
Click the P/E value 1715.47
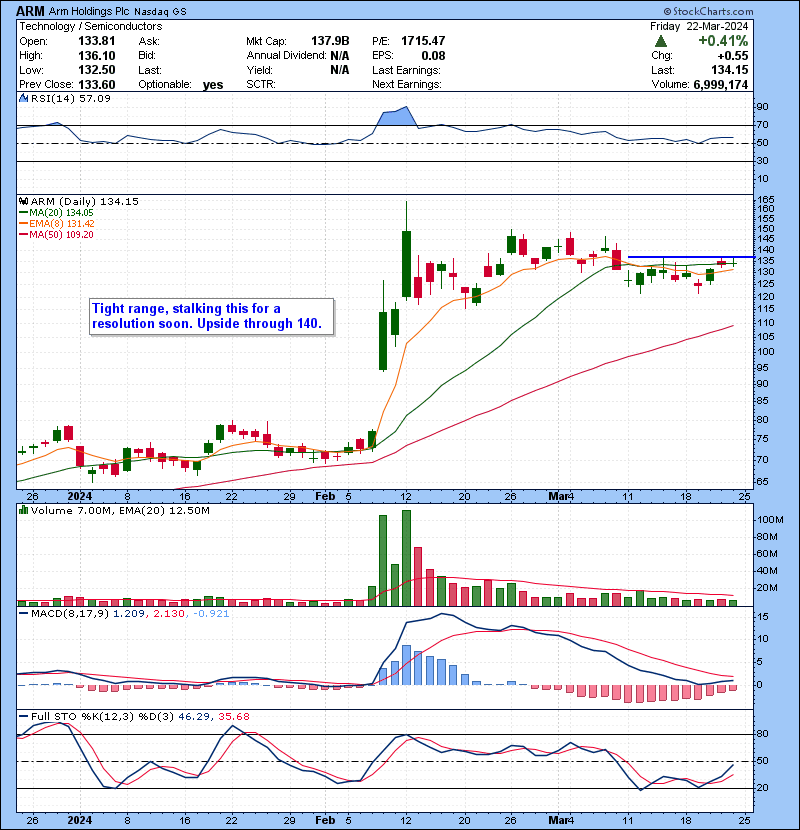[423, 41]
